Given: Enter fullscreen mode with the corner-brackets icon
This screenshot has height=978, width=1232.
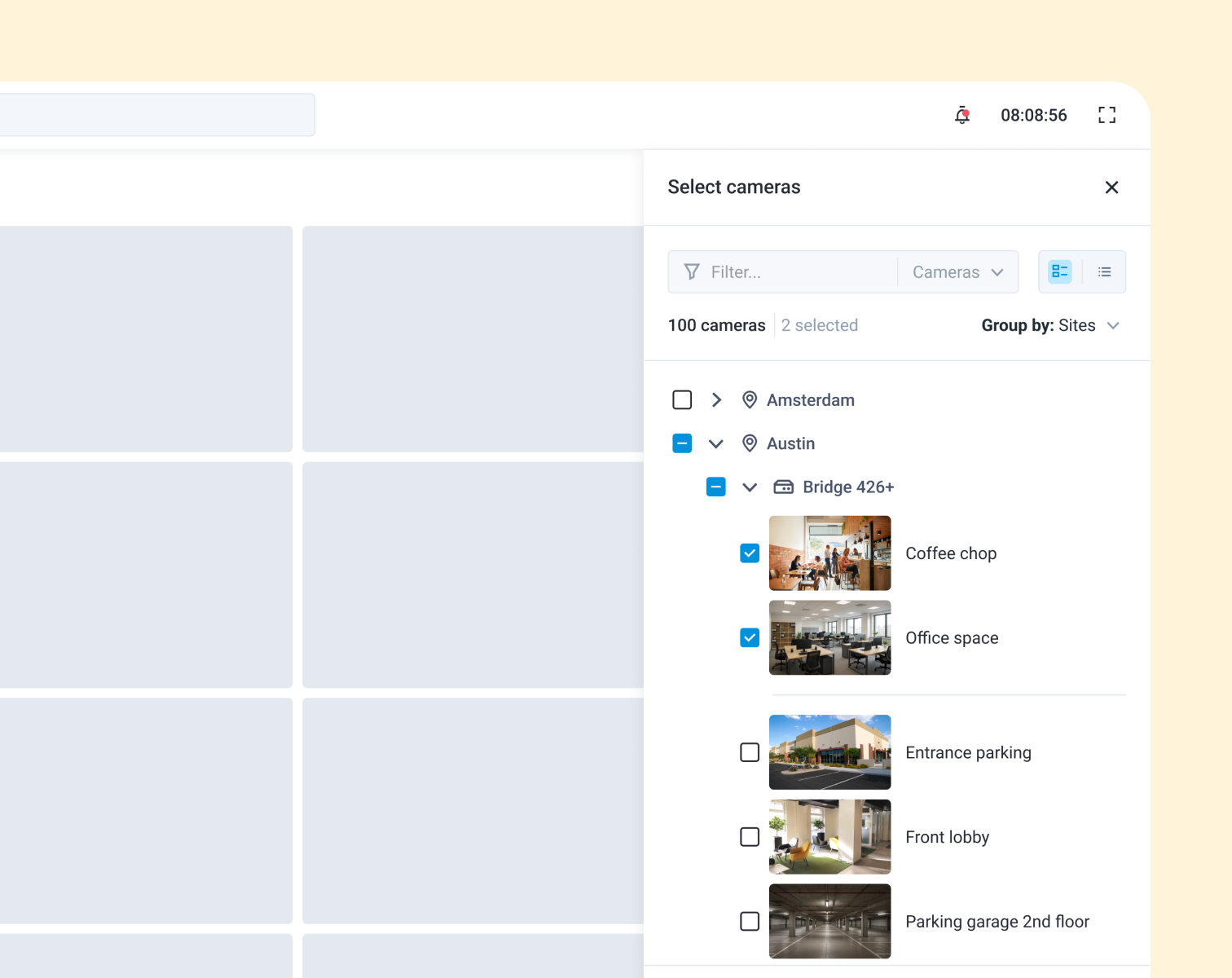Looking at the screenshot, I should (x=1107, y=115).
